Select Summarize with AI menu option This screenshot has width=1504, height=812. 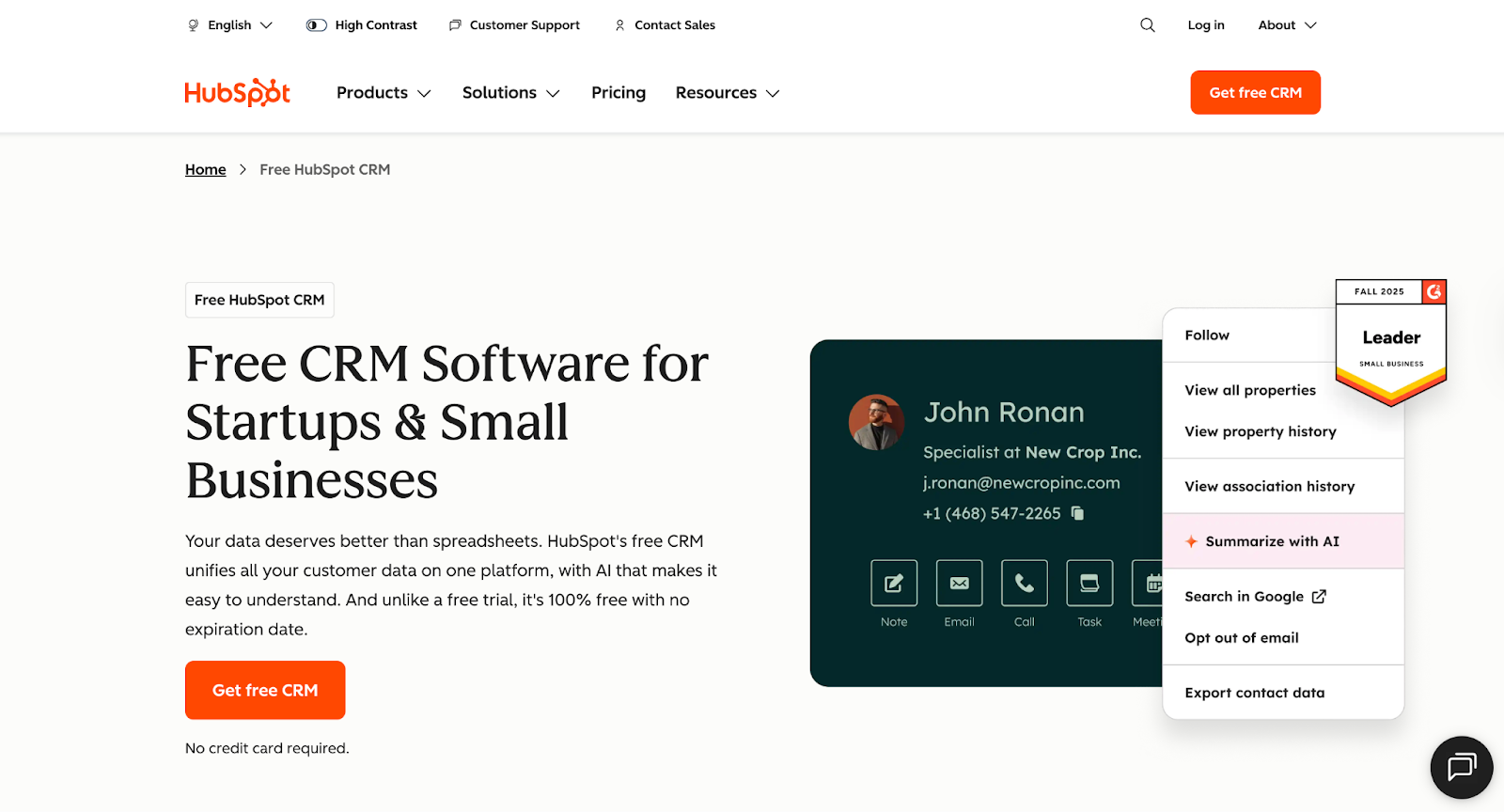pyautogui.click(x=1272, y=541)
